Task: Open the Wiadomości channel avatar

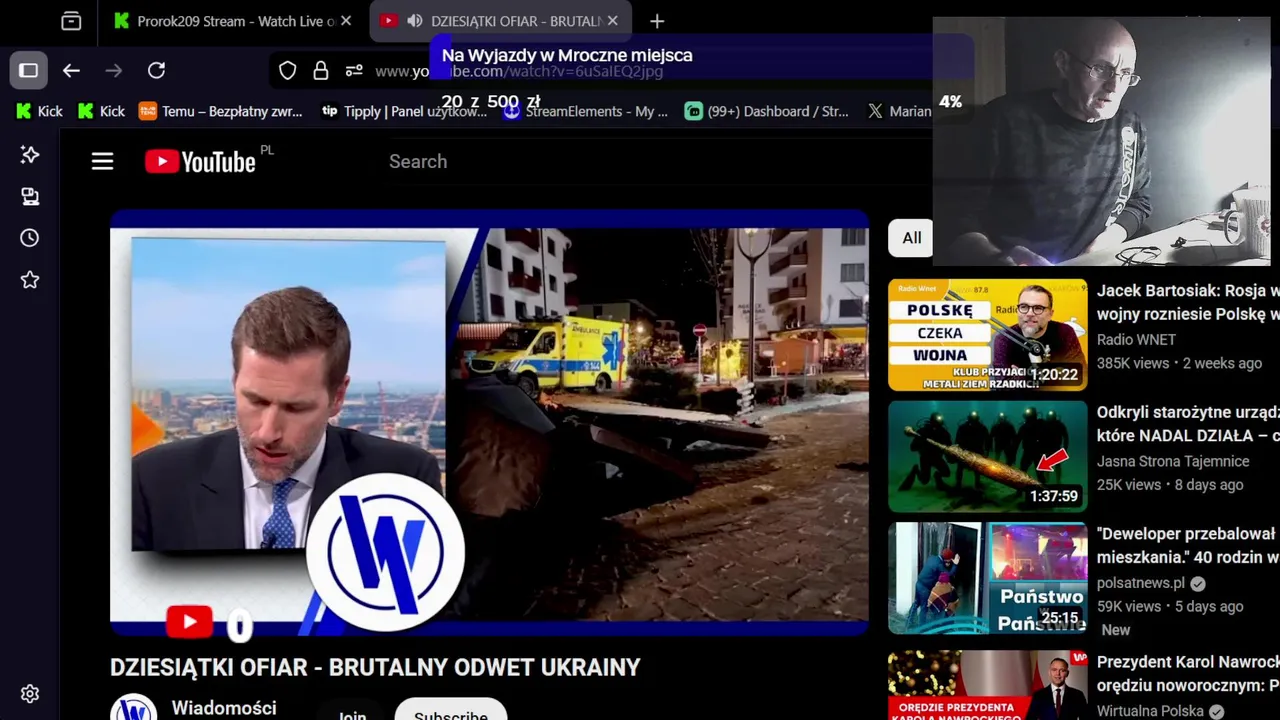Action: (x=133, y=707)
